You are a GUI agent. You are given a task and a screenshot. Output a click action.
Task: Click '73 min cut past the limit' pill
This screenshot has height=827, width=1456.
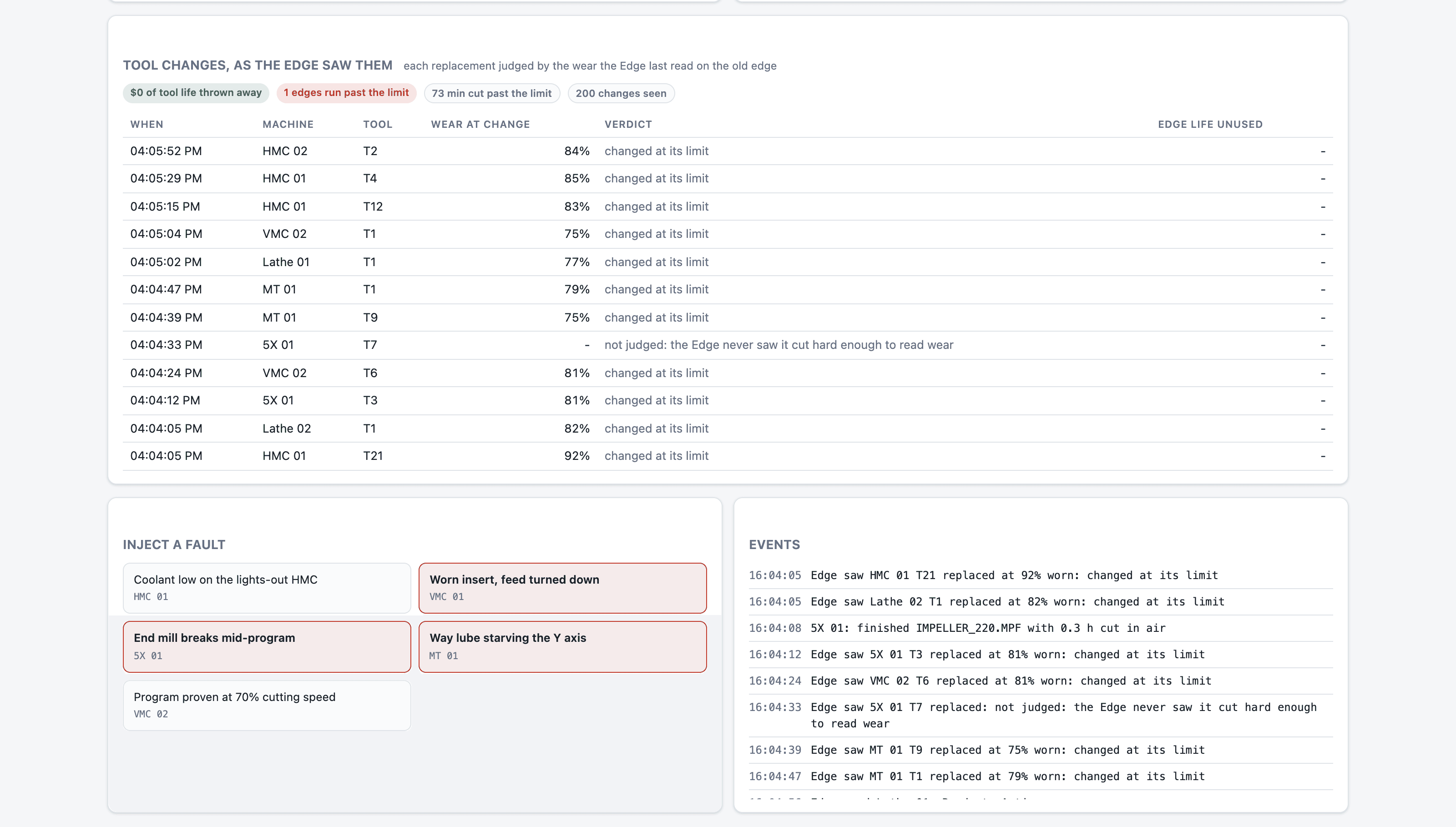492,93
